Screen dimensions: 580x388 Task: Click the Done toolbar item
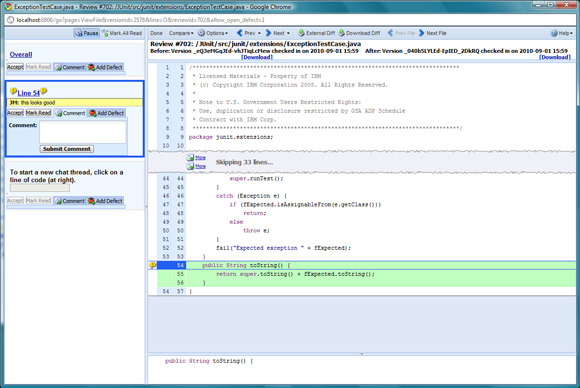156,33
